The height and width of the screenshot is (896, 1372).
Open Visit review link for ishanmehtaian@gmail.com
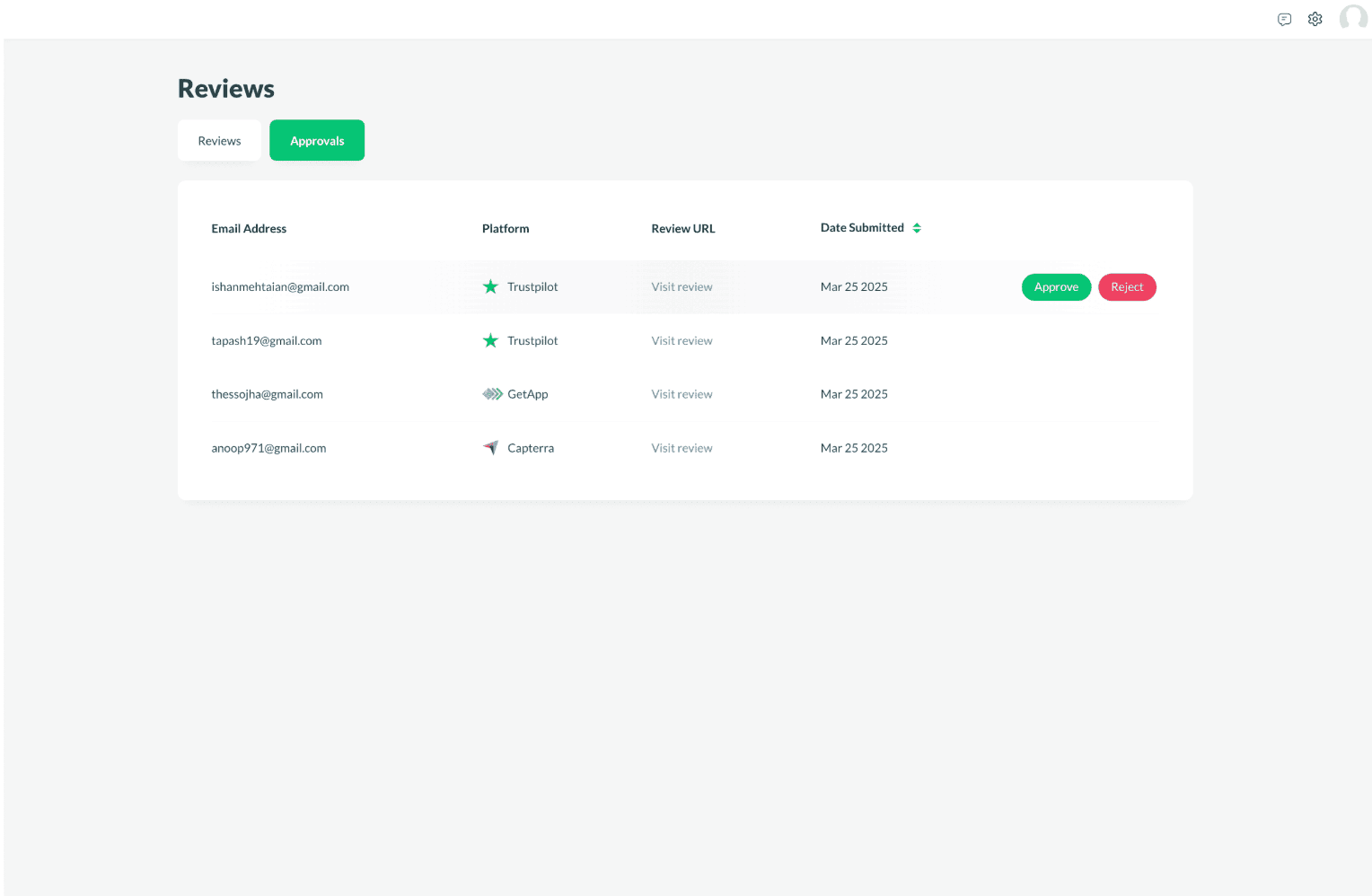pos(682,286)
